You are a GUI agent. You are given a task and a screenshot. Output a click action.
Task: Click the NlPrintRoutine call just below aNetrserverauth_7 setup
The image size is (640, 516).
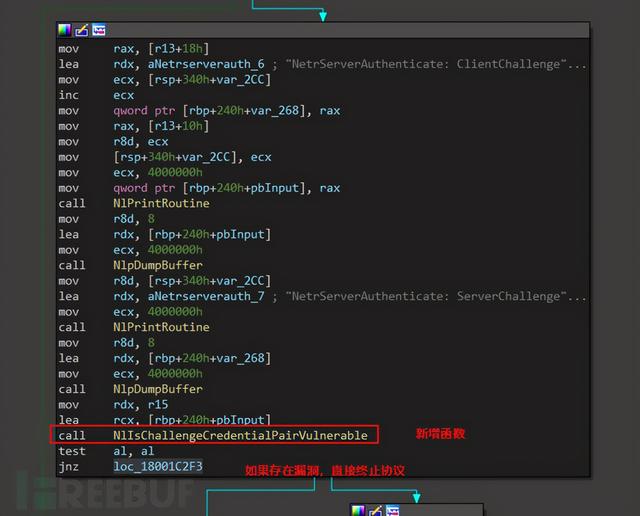(161, 327)
